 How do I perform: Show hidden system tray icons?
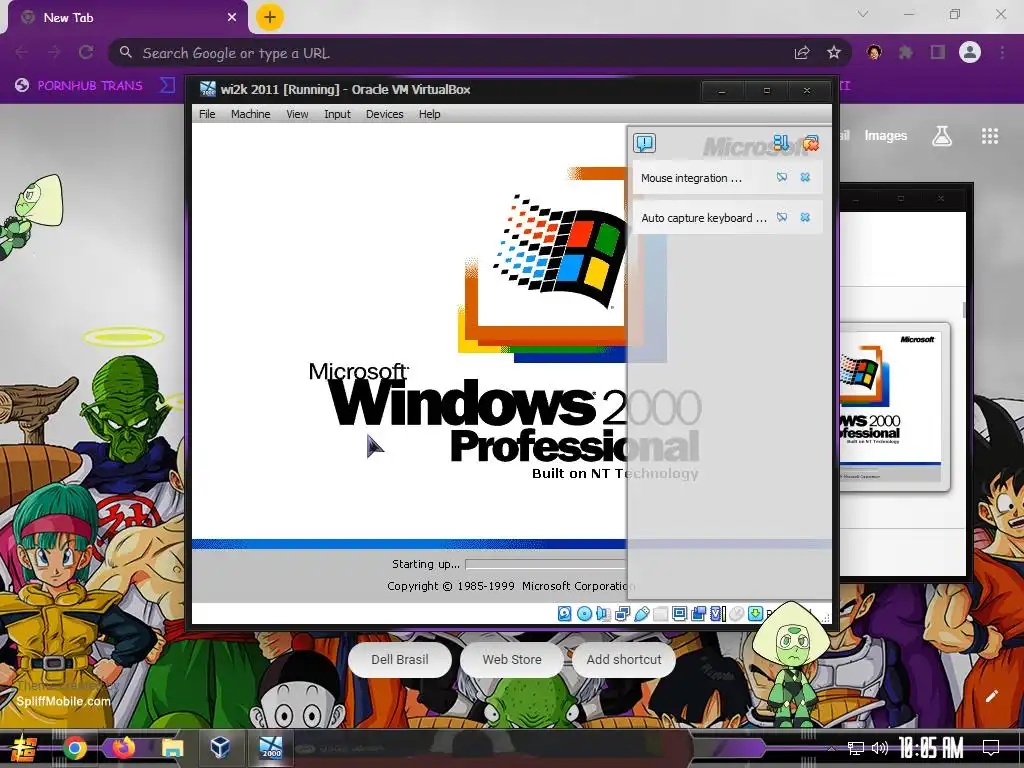831,748
